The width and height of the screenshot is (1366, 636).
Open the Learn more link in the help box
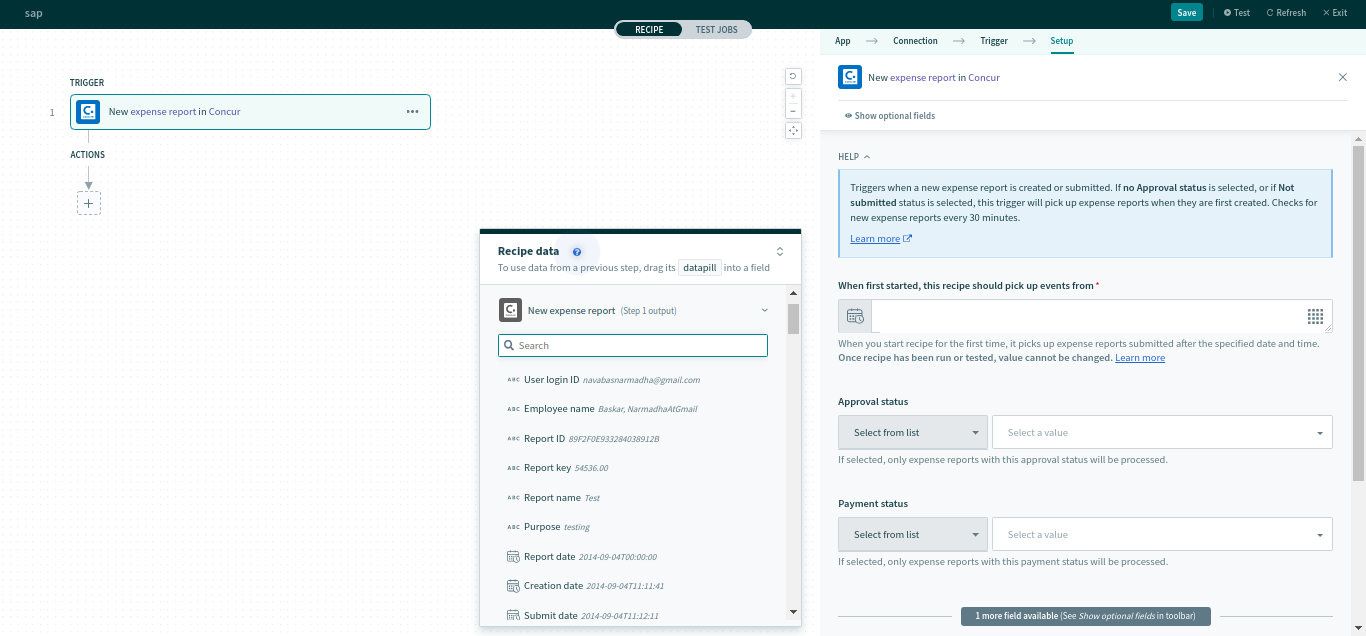tap(874, 238)
